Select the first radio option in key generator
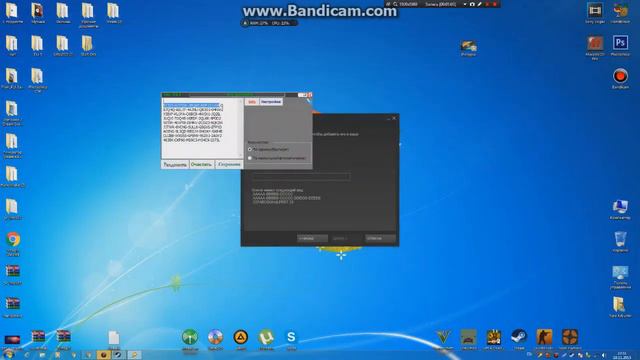The image size is (640, 360). (250, 149)
